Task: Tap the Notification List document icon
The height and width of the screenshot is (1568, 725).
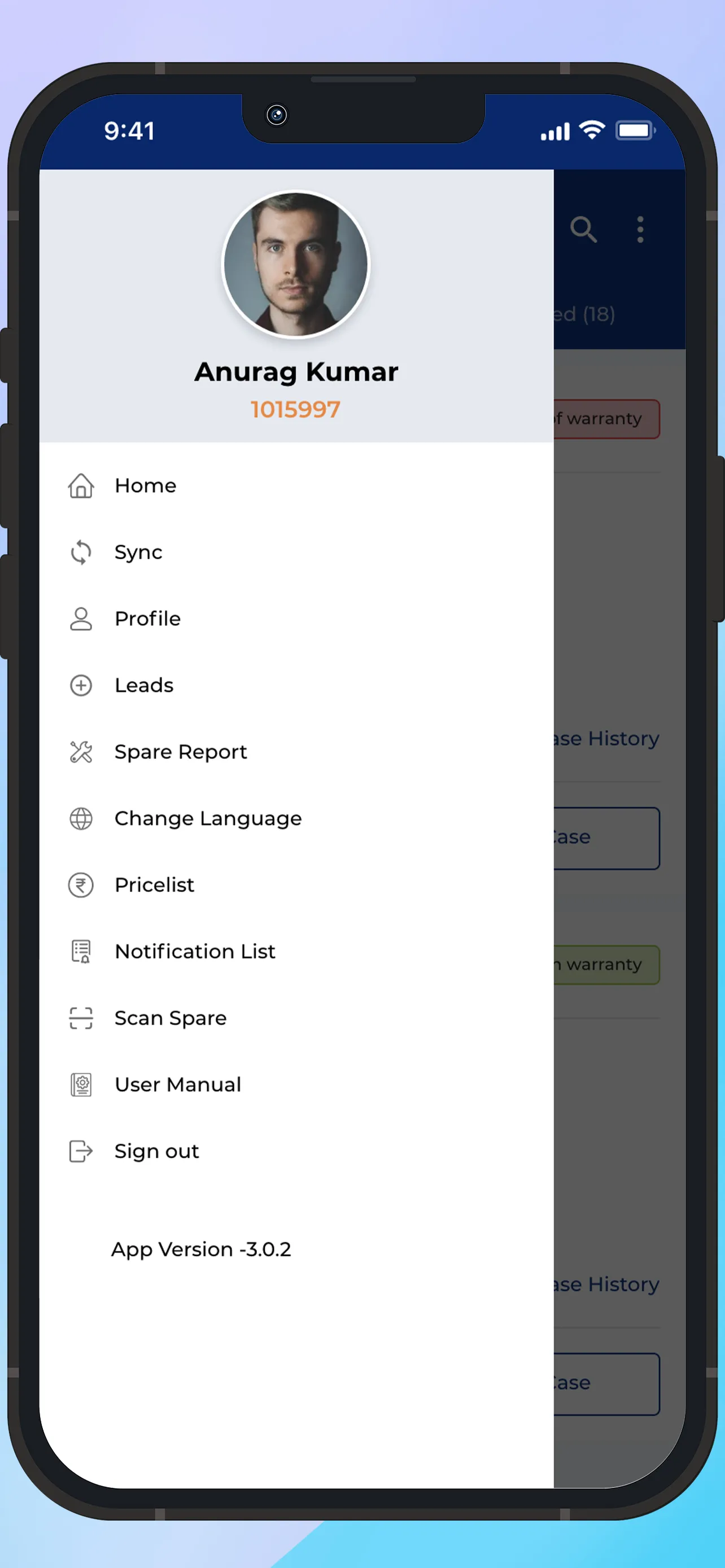Action: 81,952
